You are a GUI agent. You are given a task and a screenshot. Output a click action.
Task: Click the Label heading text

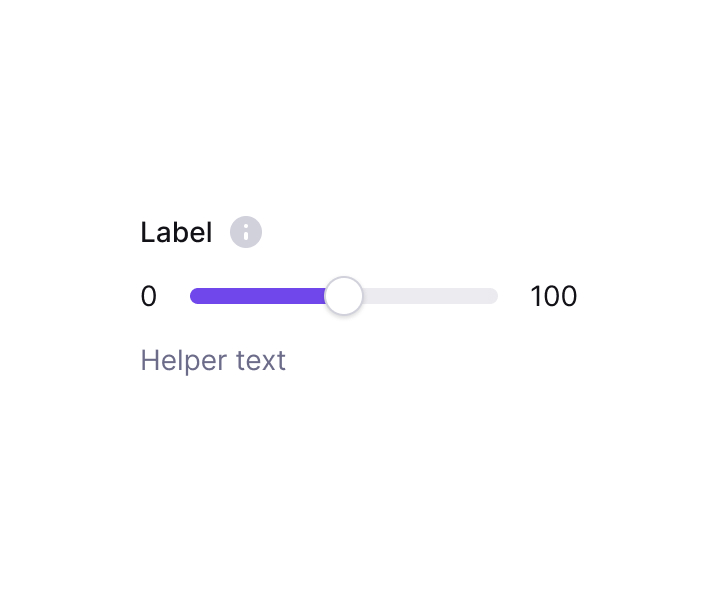pyautogui.click(x=176, y=232)
